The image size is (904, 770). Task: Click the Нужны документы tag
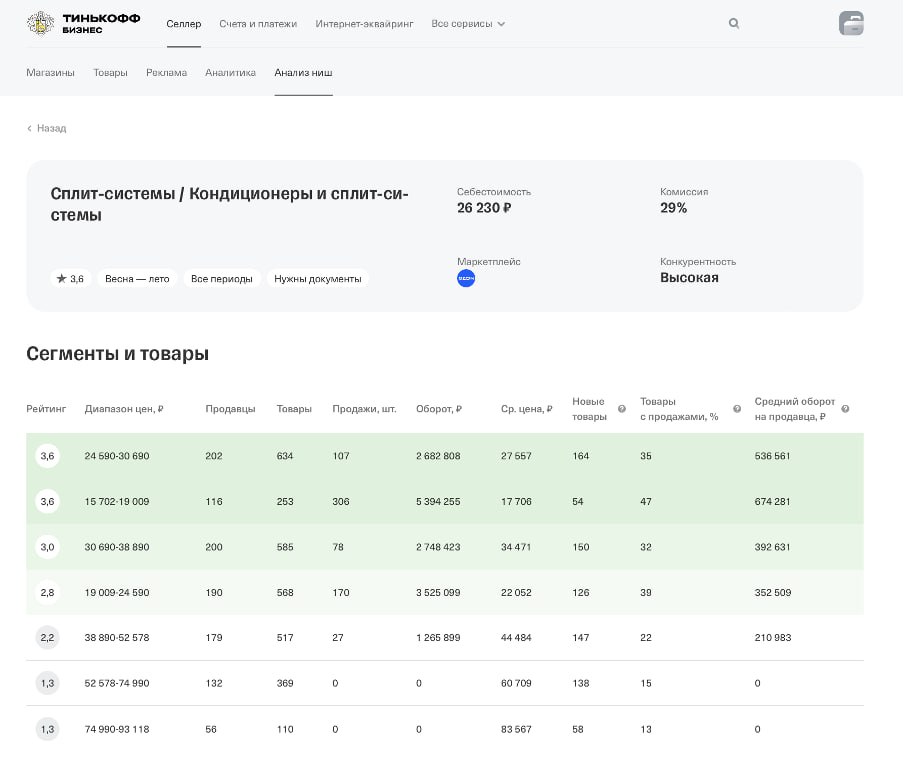317,279
